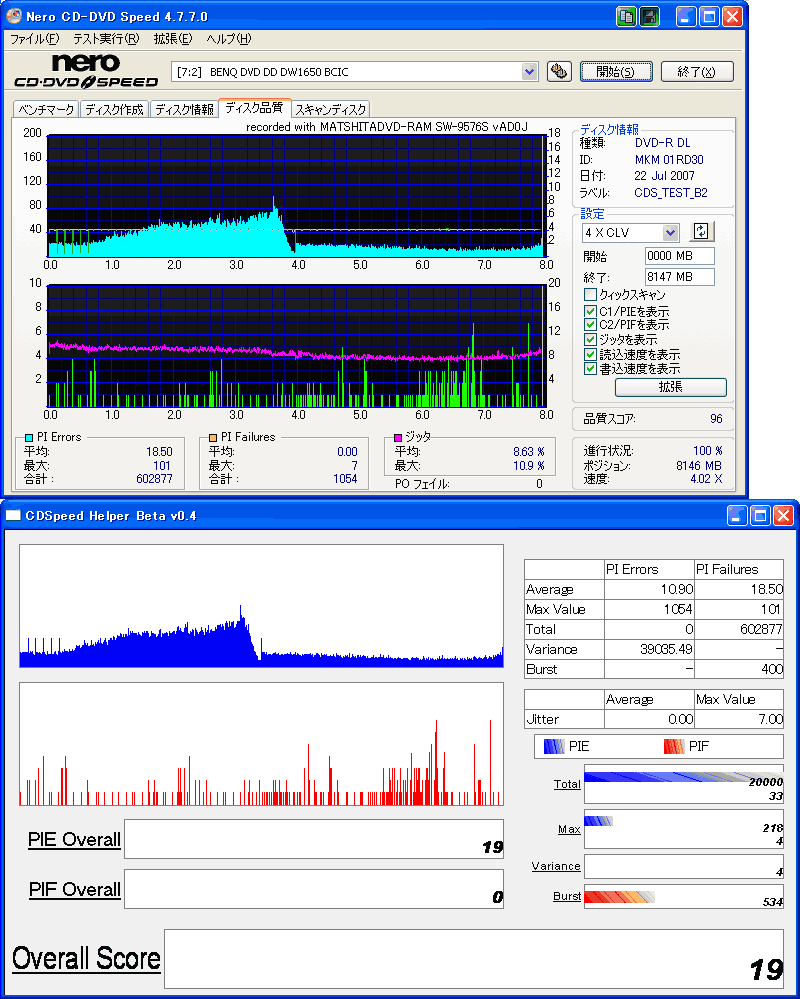Click the blue PIE legend swatch in Helper
The height and width of the screenshot is (999, 800).
click(554, 746)
